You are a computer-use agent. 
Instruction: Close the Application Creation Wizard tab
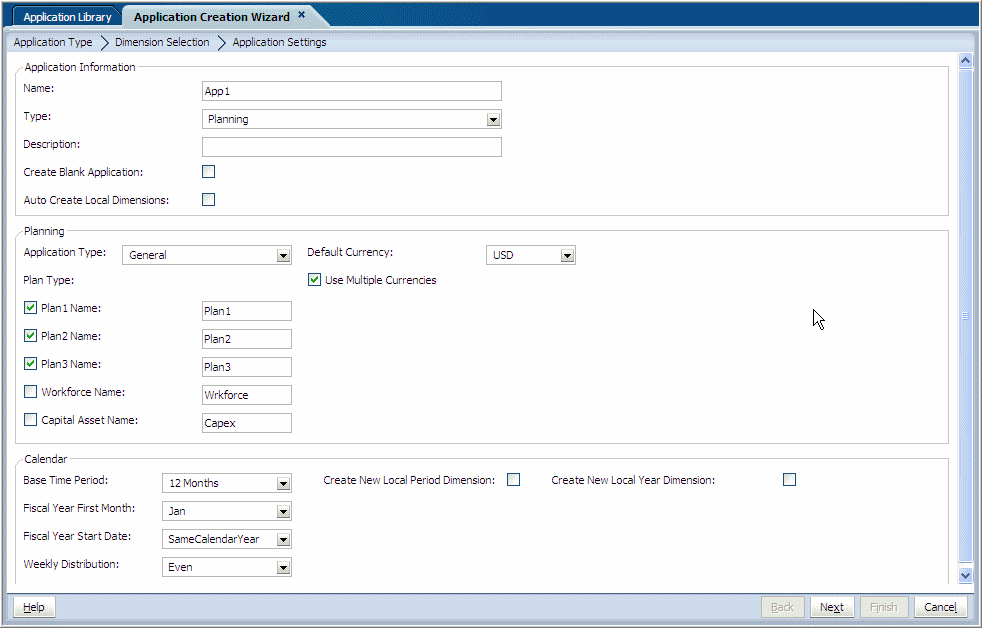tap(302, 15)
